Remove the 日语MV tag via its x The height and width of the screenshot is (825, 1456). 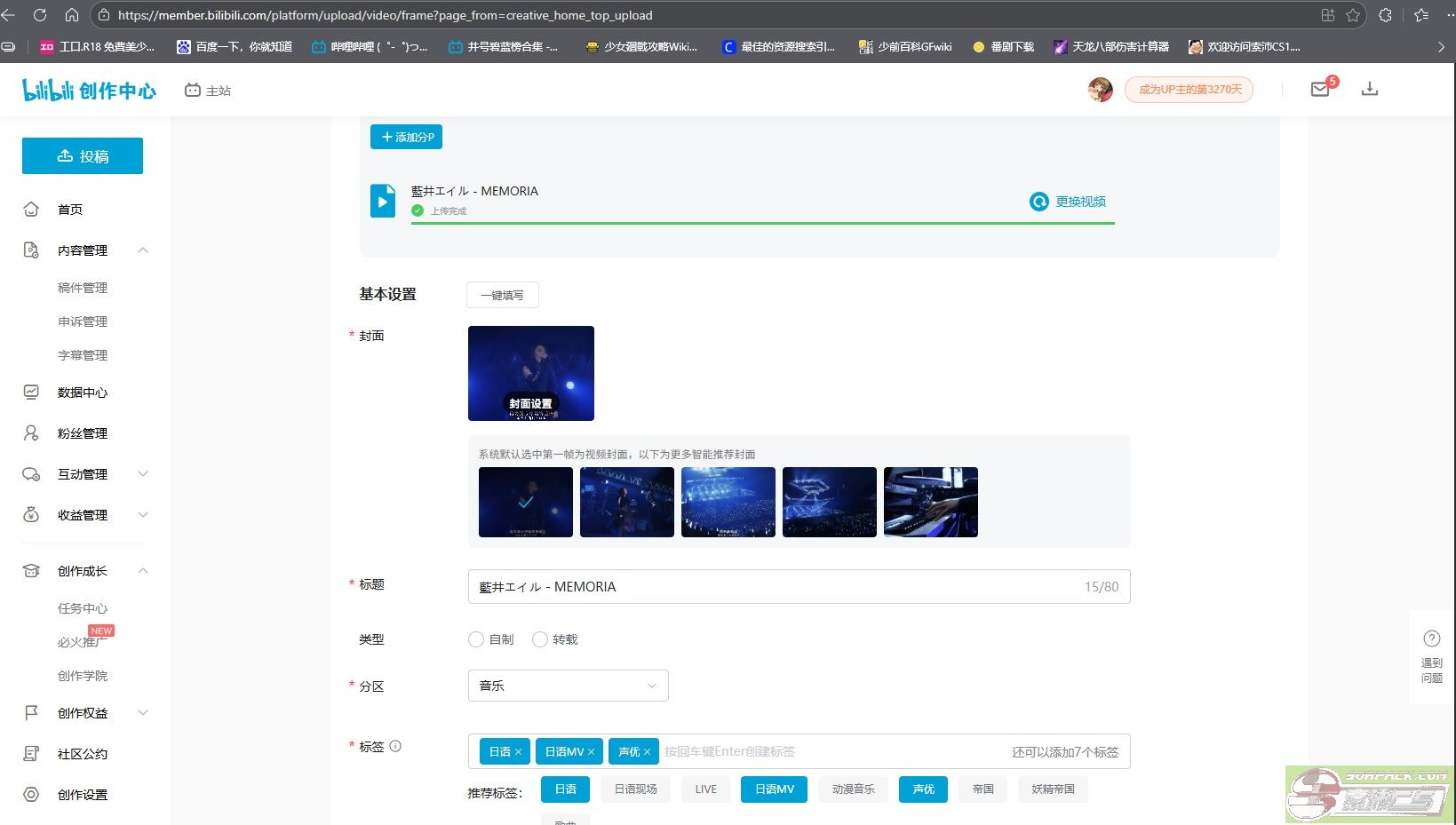tap(592, 752)
